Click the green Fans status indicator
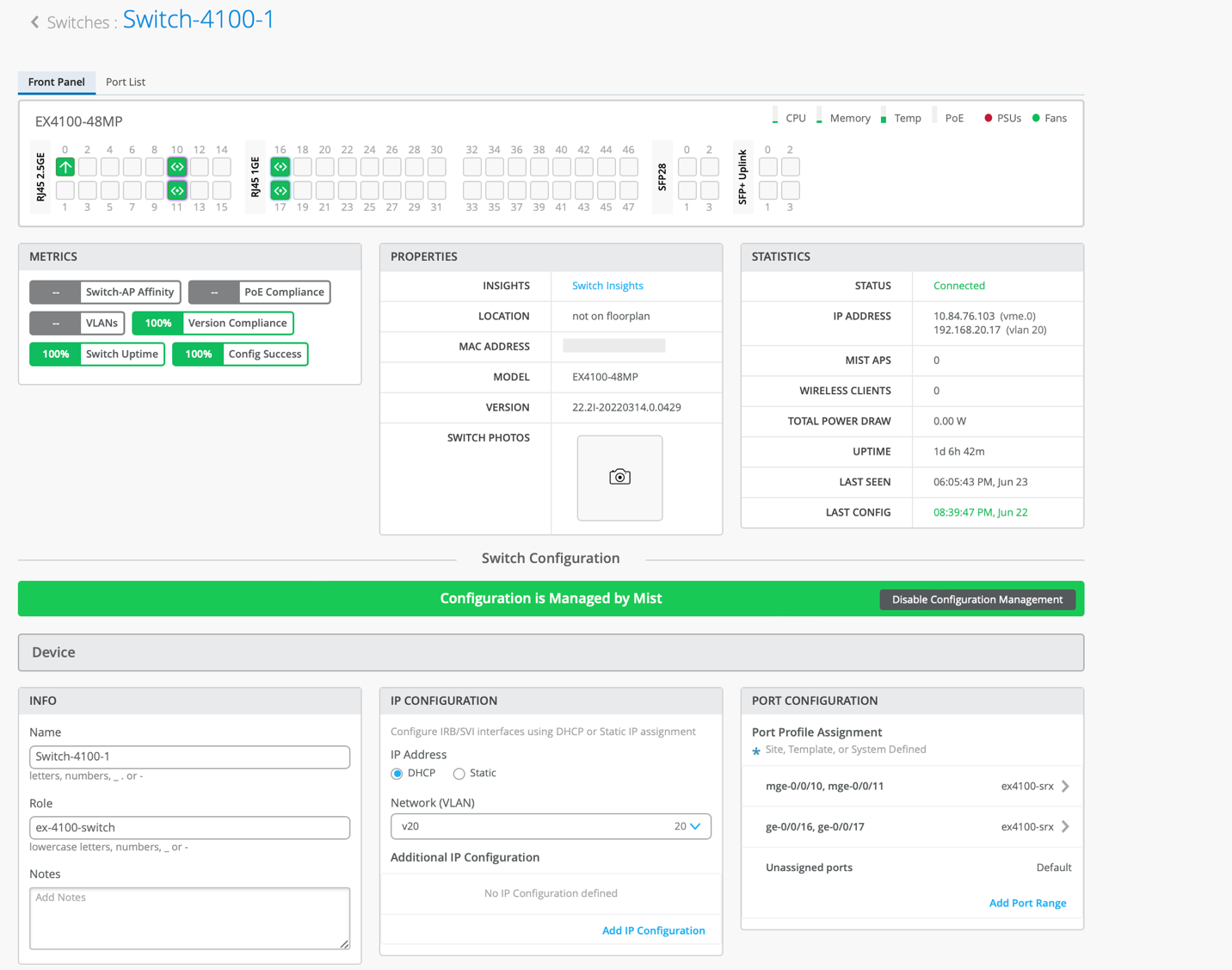The image size is (1232, 970). (x=1036, y=119)
